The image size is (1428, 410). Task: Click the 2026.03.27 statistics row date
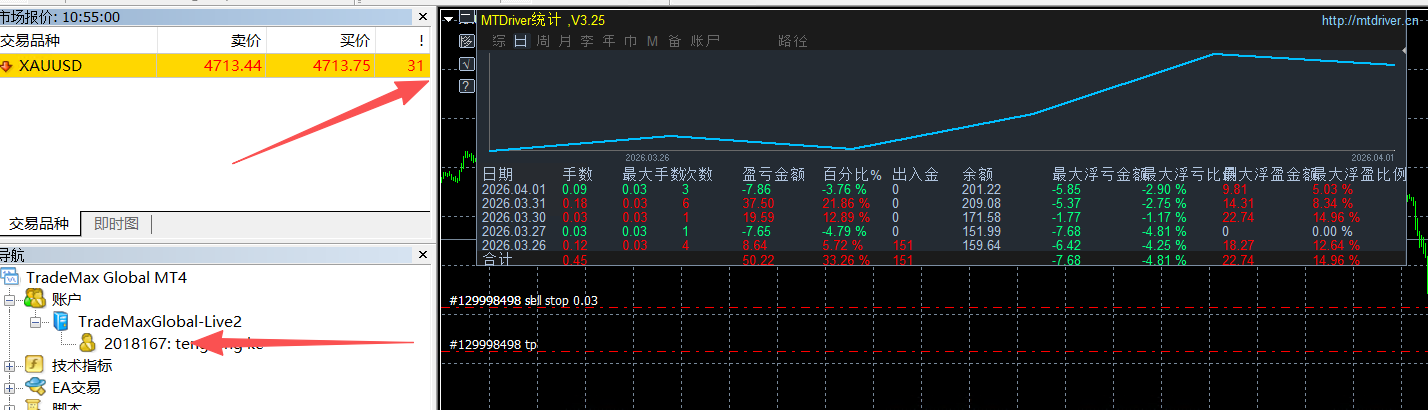click(514, 231)
